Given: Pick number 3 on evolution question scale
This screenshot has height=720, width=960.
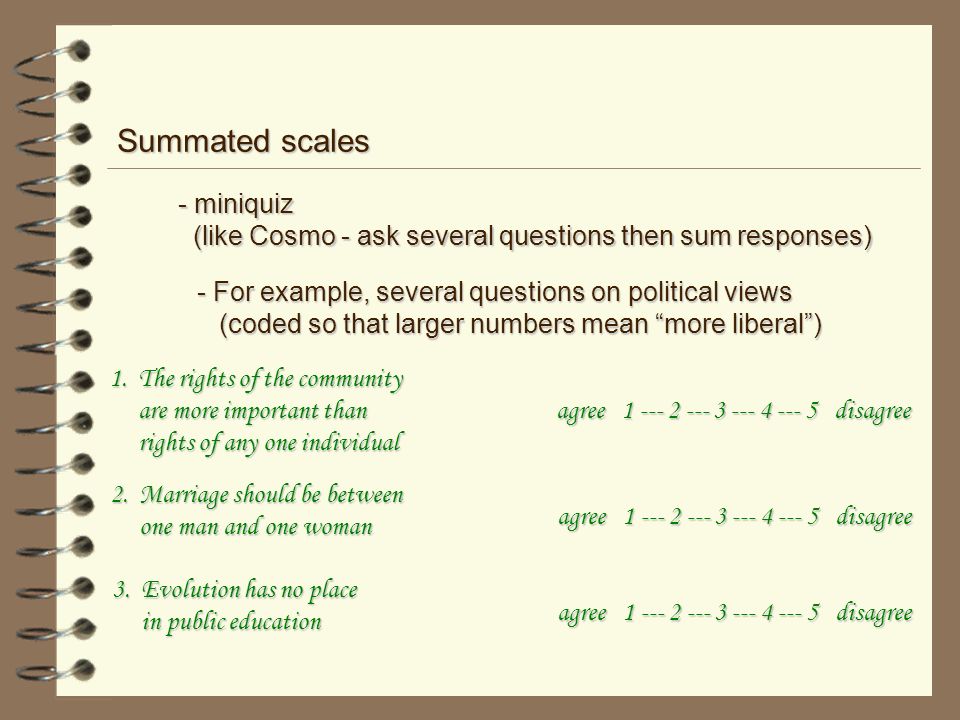Looking at the screenshot, I should click(721, 612).
